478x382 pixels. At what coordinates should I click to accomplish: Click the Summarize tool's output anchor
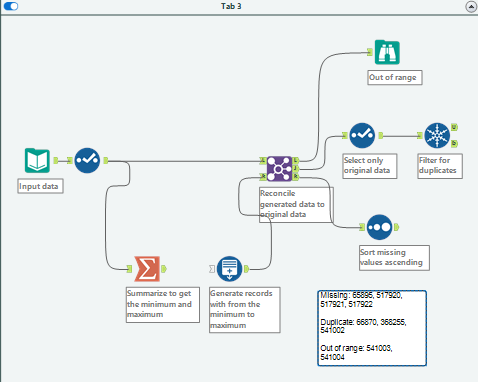pyautogui.click(x=164, y=269)
